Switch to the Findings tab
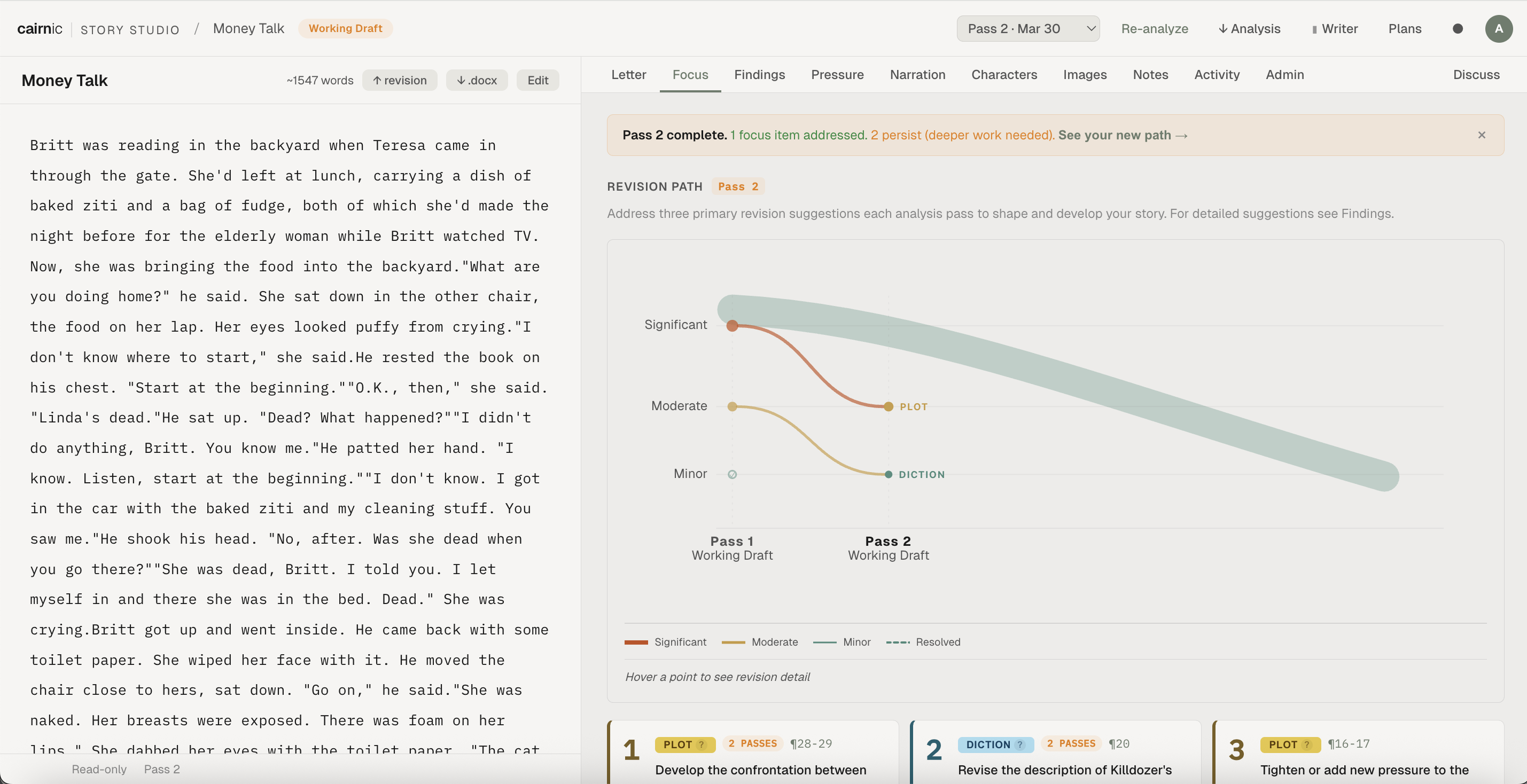1527x784 pixels. click(759, 75)
